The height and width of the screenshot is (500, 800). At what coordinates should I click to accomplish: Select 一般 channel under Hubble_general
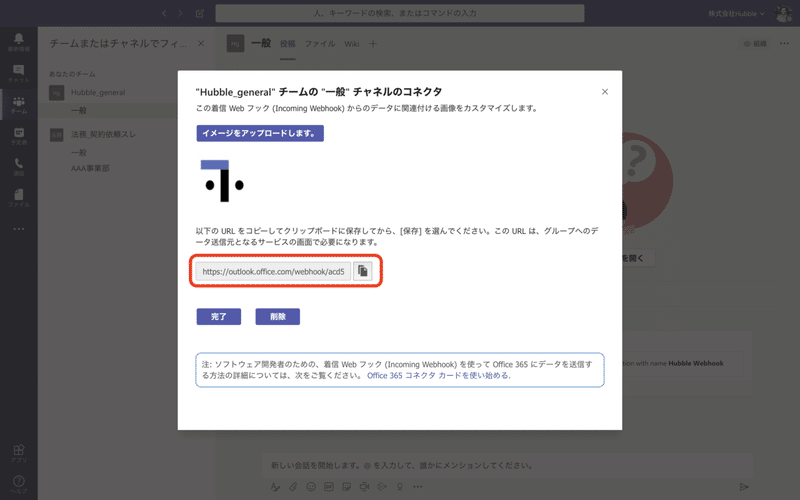(x=79, y=110)
